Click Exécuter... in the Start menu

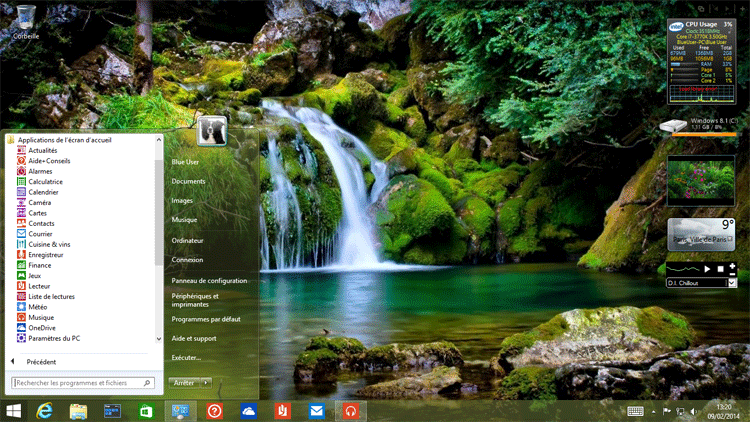tap(186, 357)
